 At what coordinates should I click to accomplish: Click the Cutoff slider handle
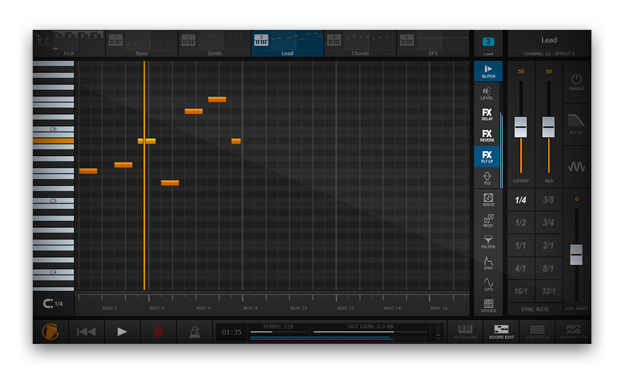pos(521,127)
